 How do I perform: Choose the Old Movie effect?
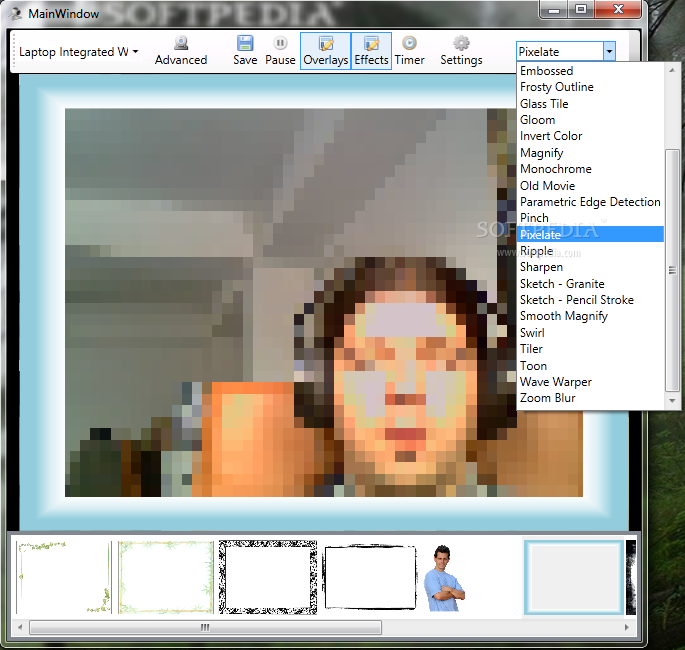(590, 185)
